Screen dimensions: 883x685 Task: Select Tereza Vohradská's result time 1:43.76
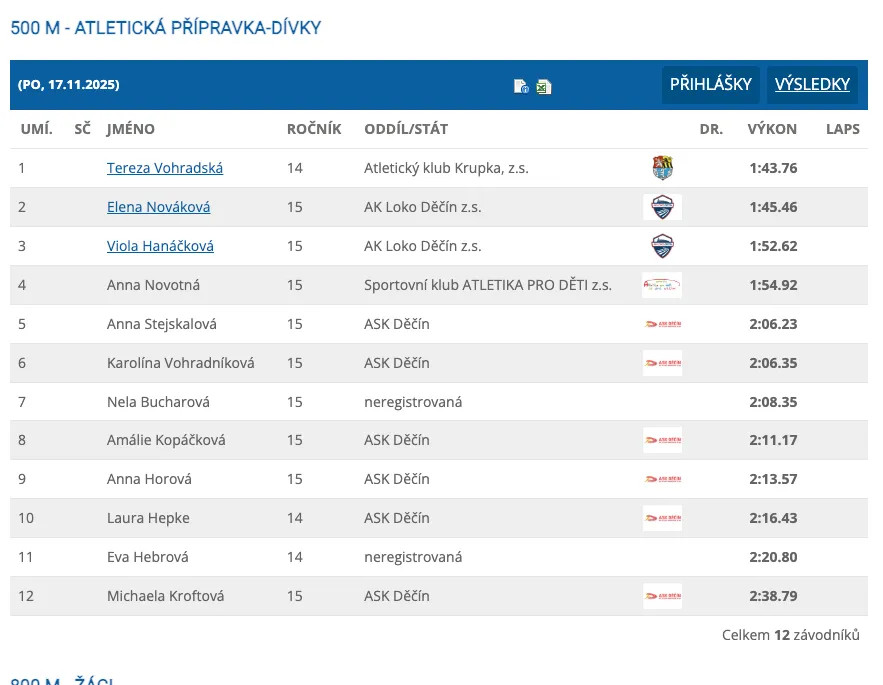click(773, 168)
